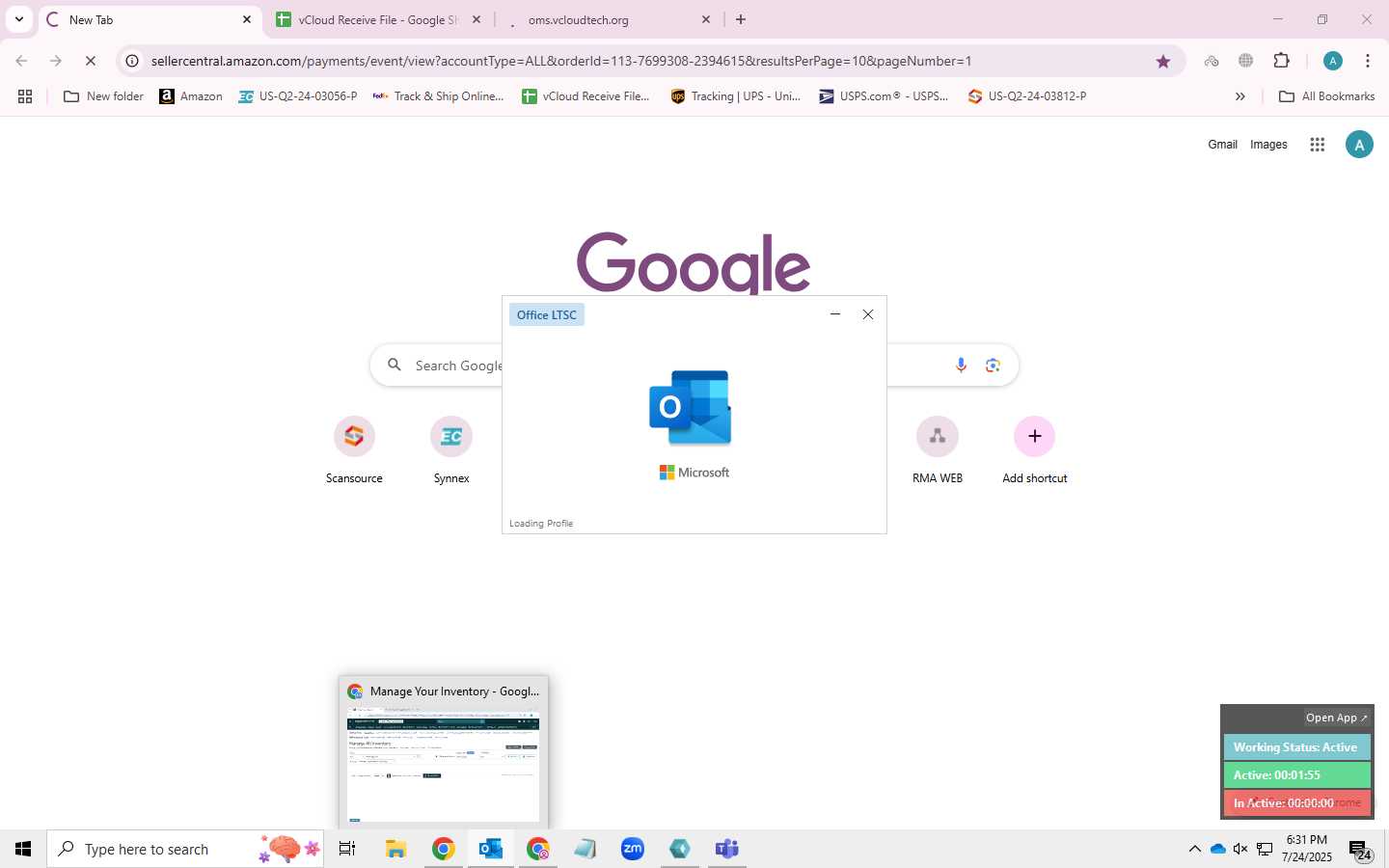Open Chrome profile avatar in toolbar
Viewport: 1389px width, 868px height.
click(x=1333, y=61)
